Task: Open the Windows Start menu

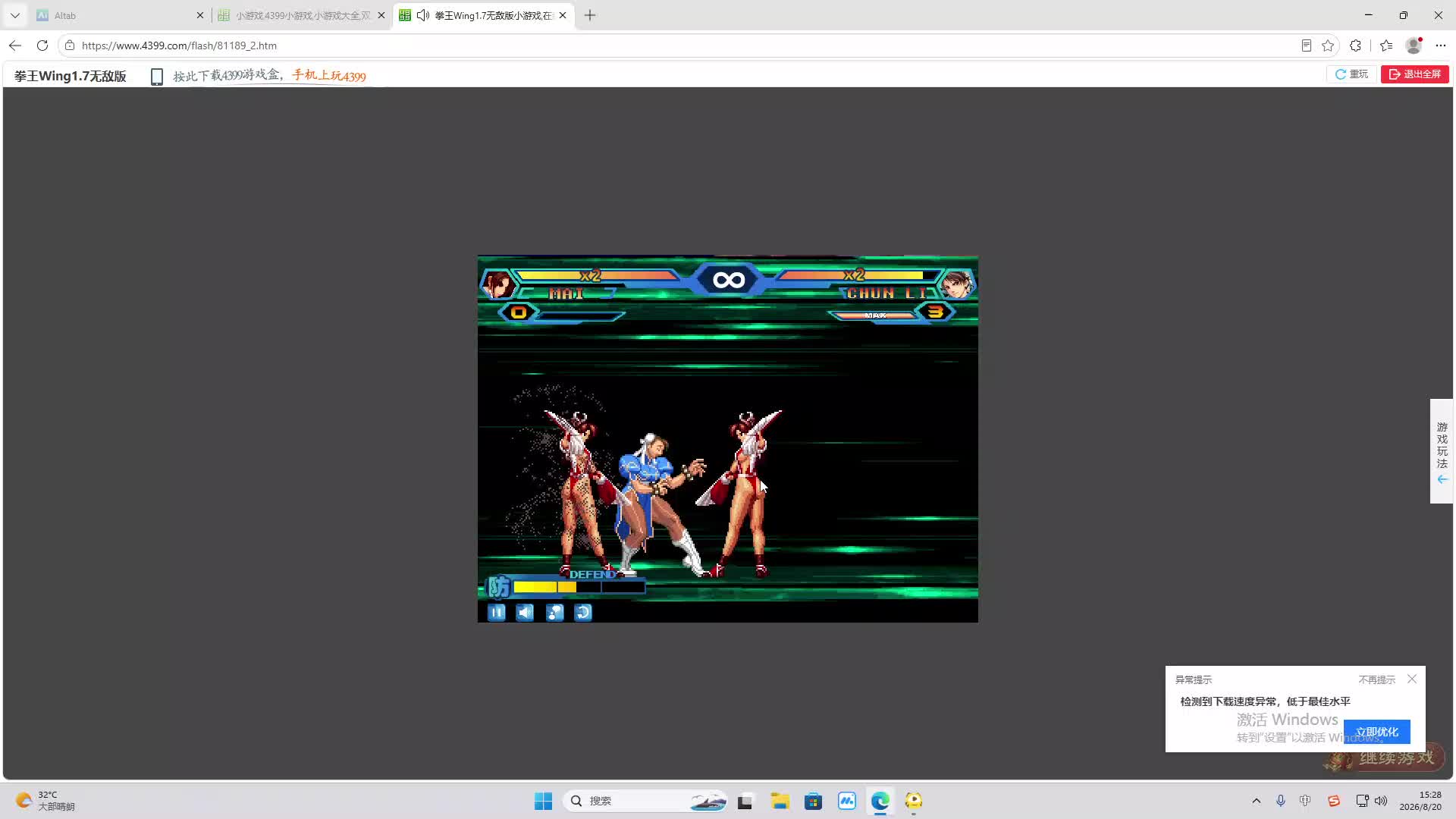Action: tap(543, 801)
